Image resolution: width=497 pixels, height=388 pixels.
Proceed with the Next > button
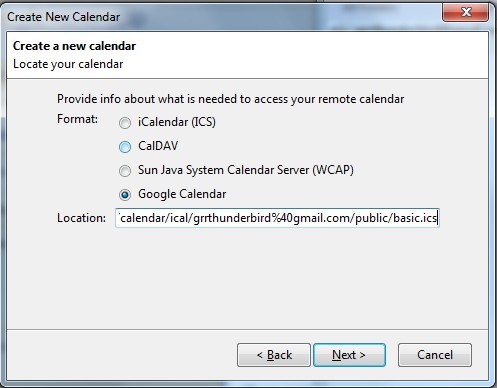349,355
